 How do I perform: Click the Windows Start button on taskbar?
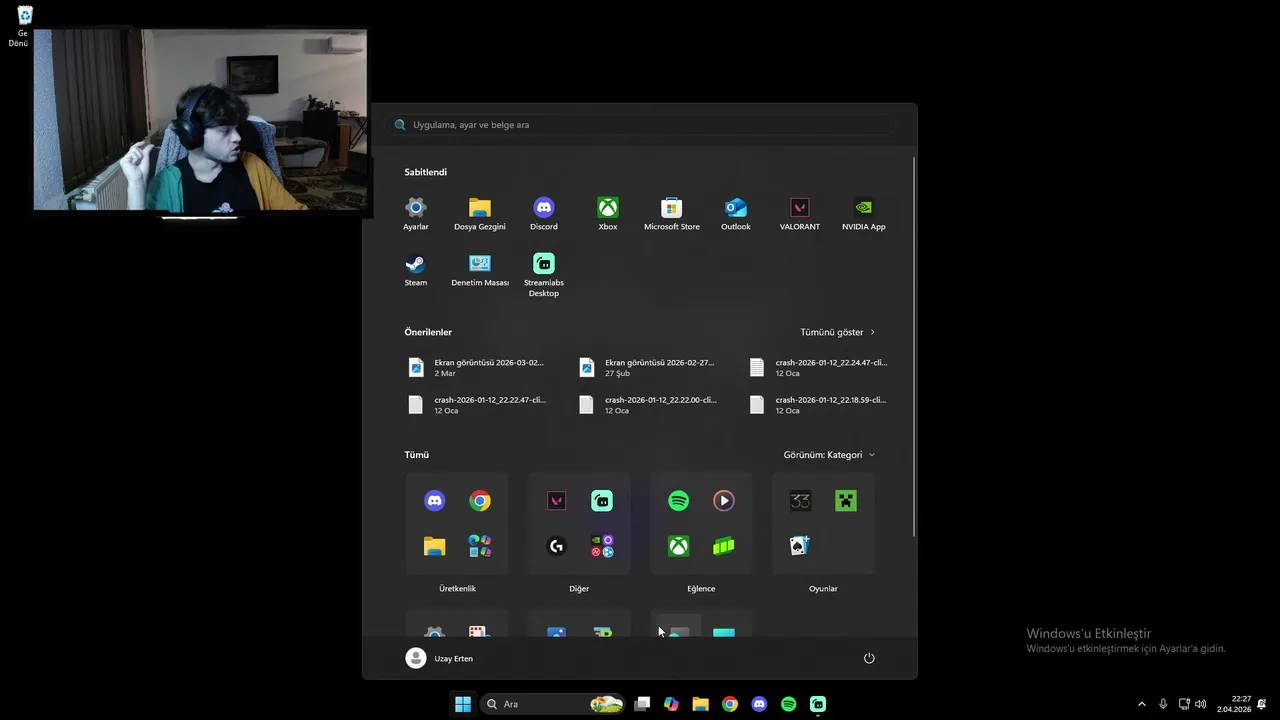[463, 704]
